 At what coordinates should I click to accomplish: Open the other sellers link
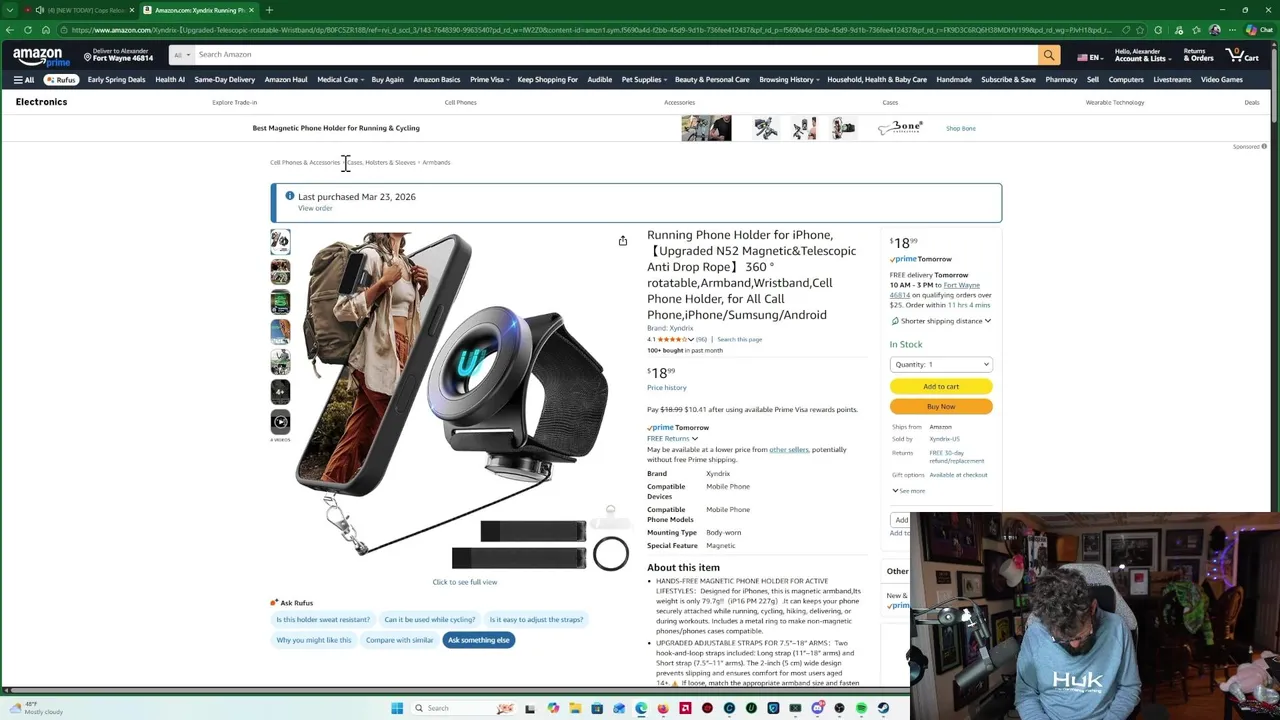click(x=788, y=450)
